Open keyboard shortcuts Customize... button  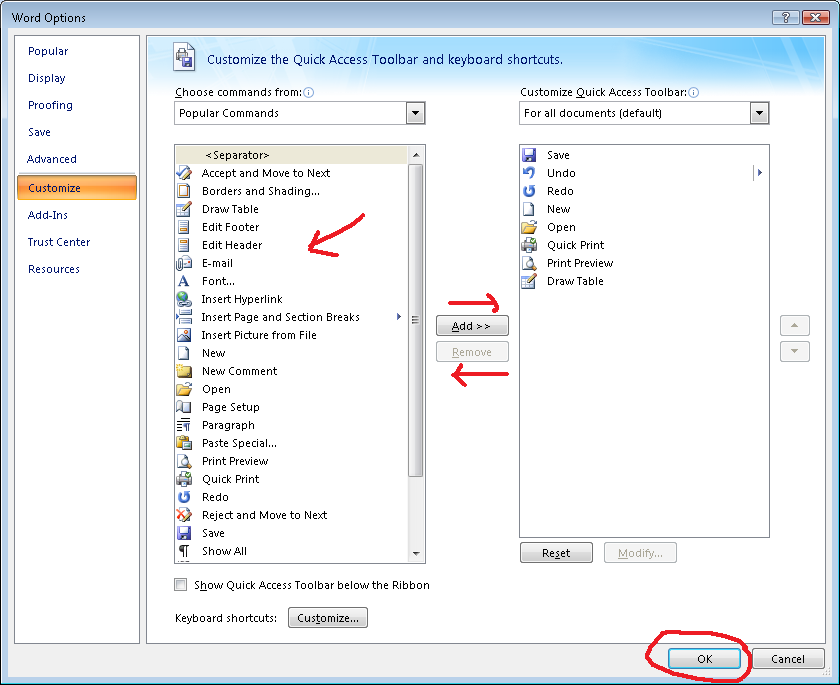[328, 618]
